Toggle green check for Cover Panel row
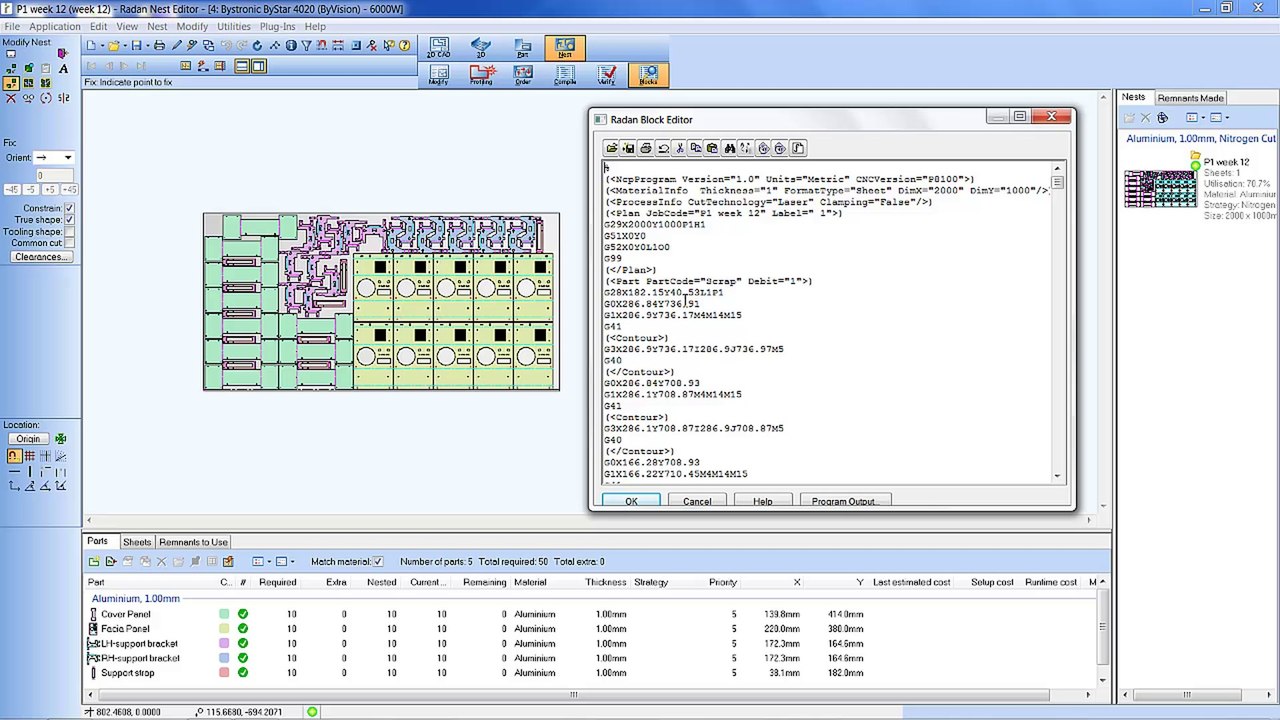 (x=243, y=614)
